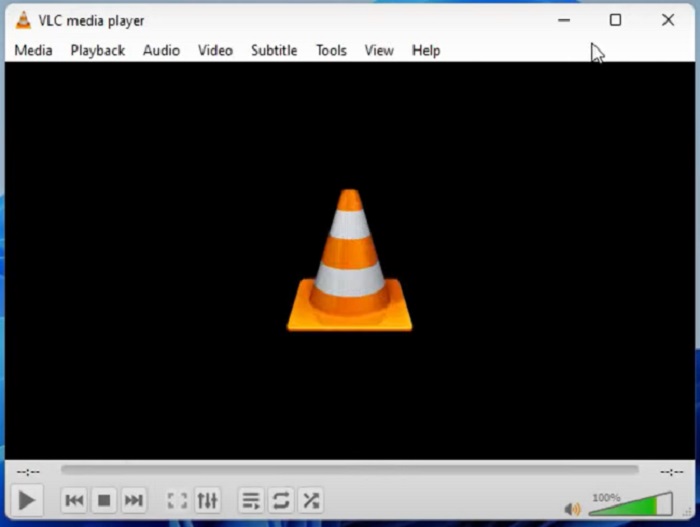Open the Video menu

pos(215,50)
